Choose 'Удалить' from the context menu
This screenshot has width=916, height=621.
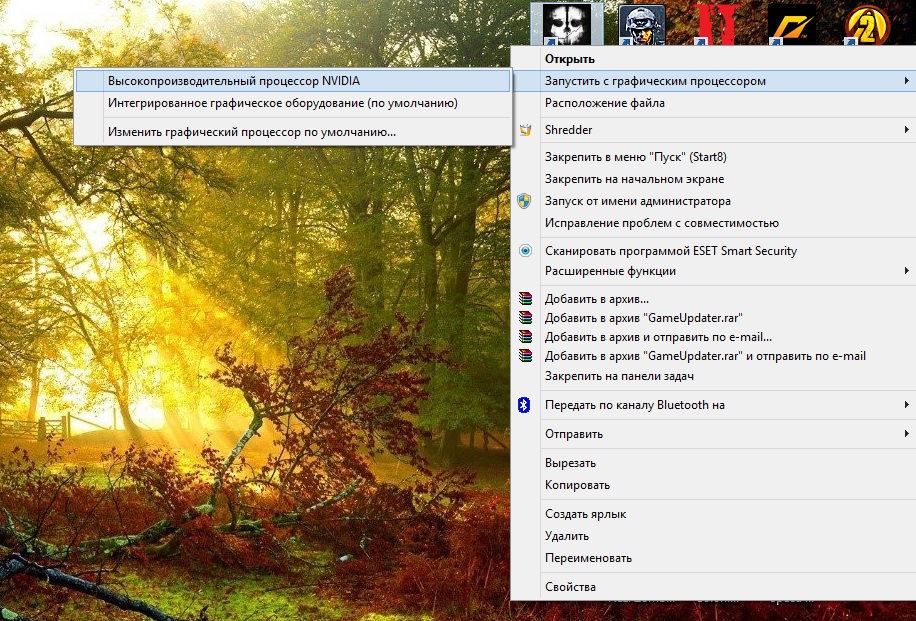click(713, 536)
